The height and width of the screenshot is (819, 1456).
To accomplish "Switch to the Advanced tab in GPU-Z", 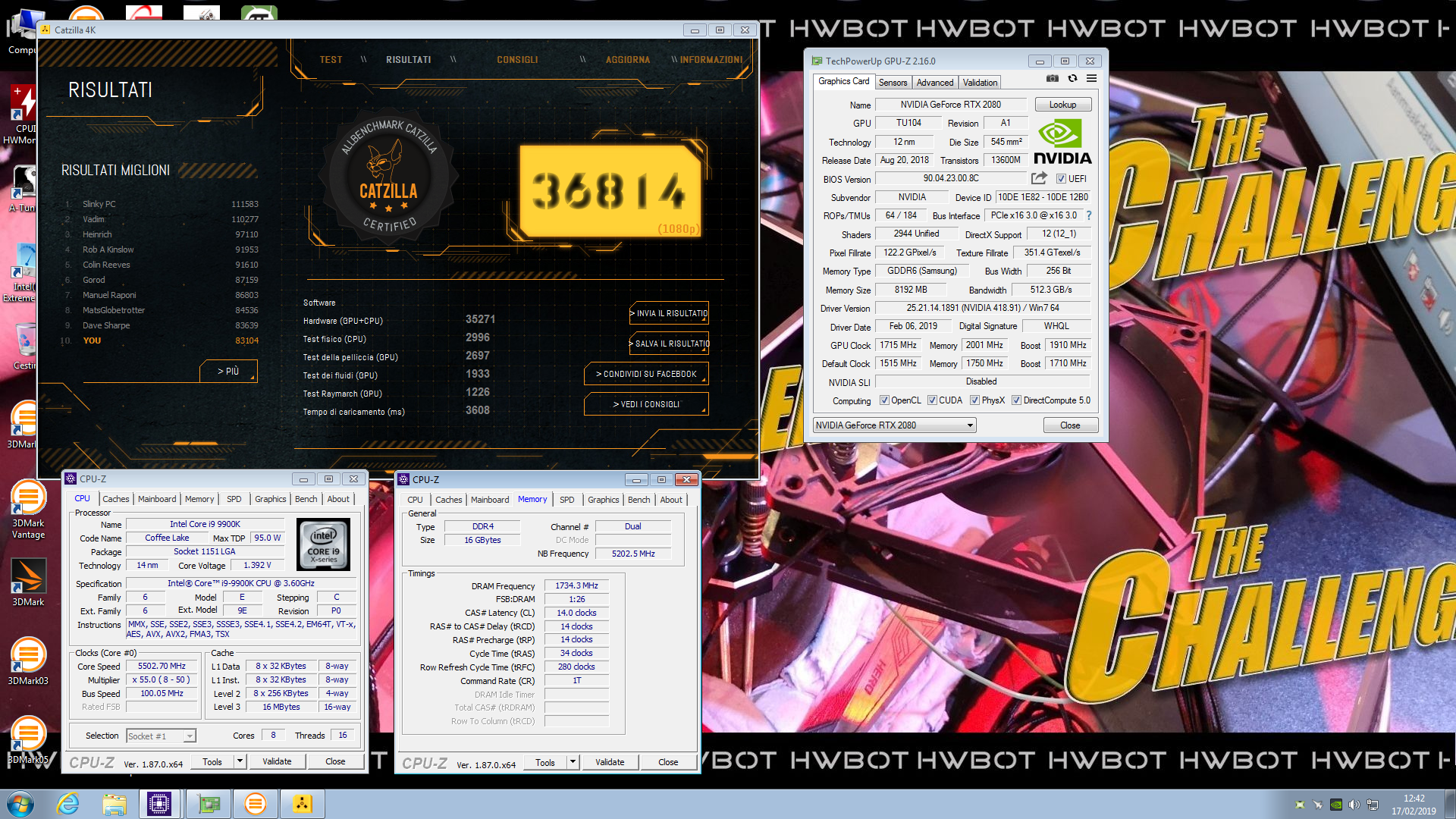I will [x=934, y=83].
